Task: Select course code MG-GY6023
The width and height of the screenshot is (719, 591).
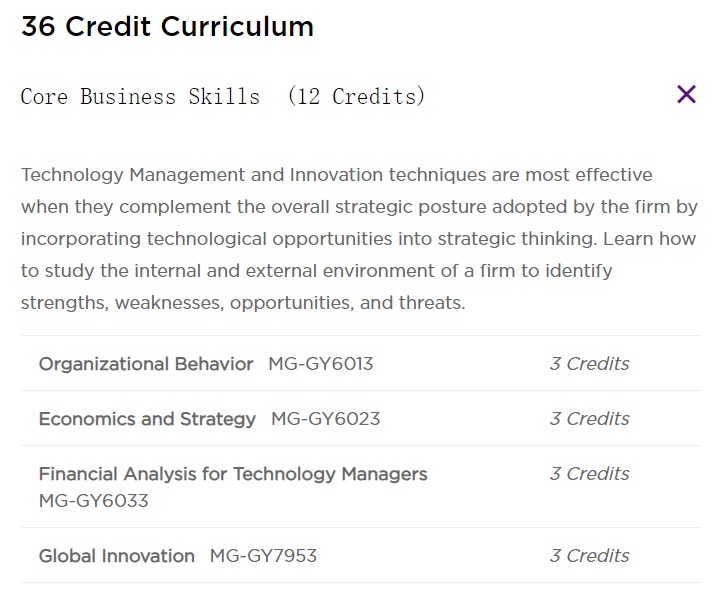Action: click(326, 419)
